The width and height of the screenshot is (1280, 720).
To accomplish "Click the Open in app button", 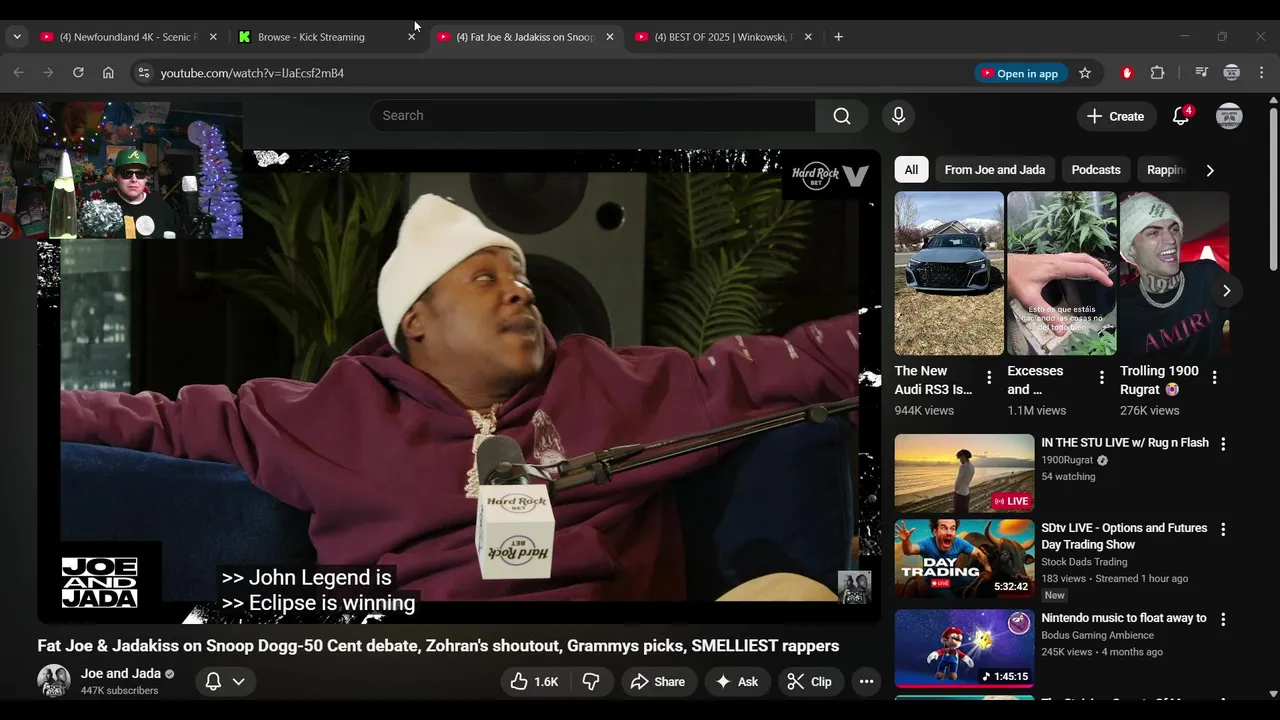I will tap(1021, 73).
